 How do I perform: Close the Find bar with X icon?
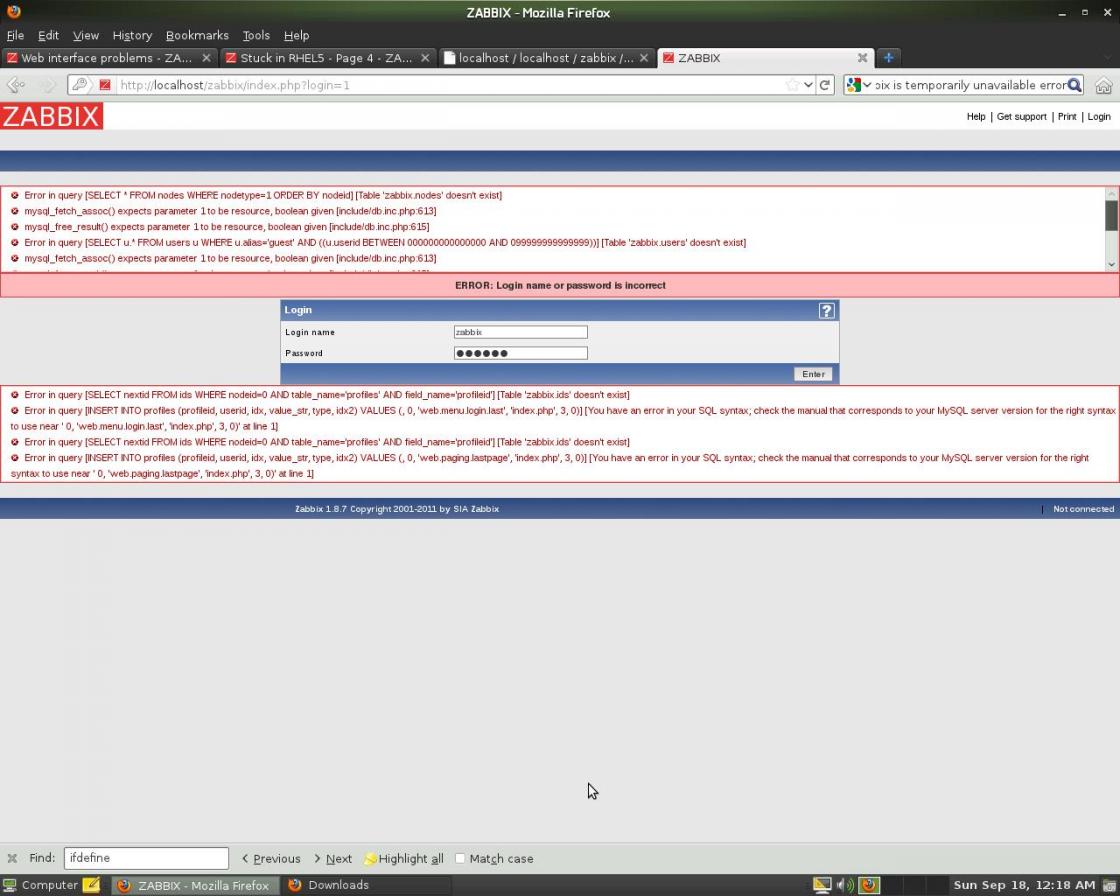click(x=12, y=858)
